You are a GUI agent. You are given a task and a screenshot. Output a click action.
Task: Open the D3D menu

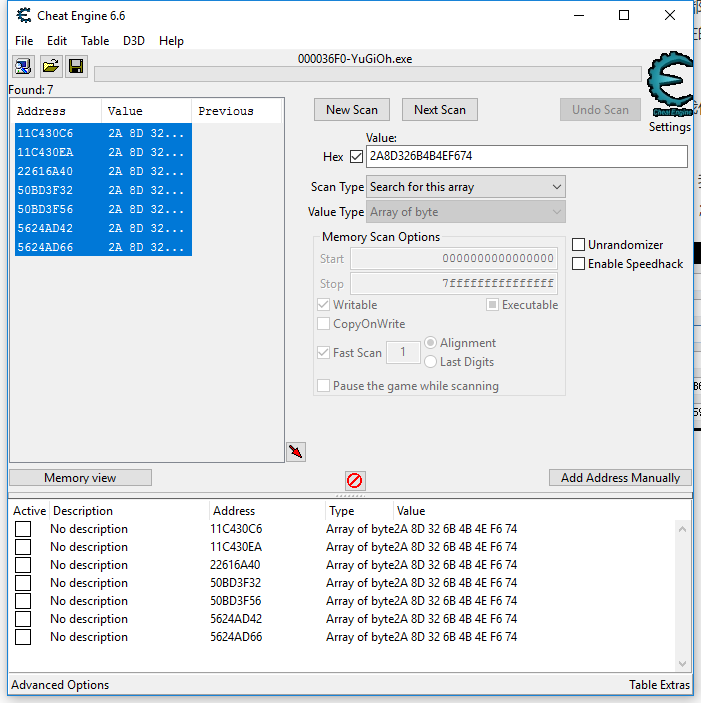coord(134,41)
